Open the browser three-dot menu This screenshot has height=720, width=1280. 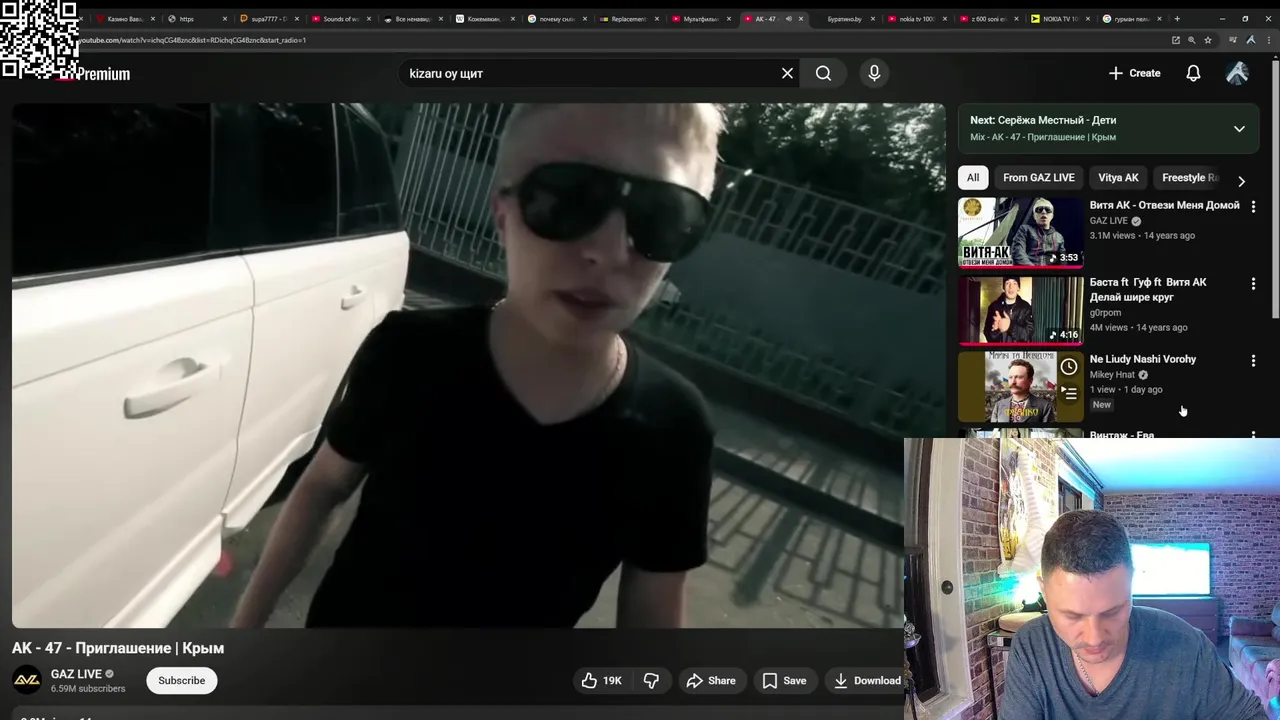(x=1267, y=40)
